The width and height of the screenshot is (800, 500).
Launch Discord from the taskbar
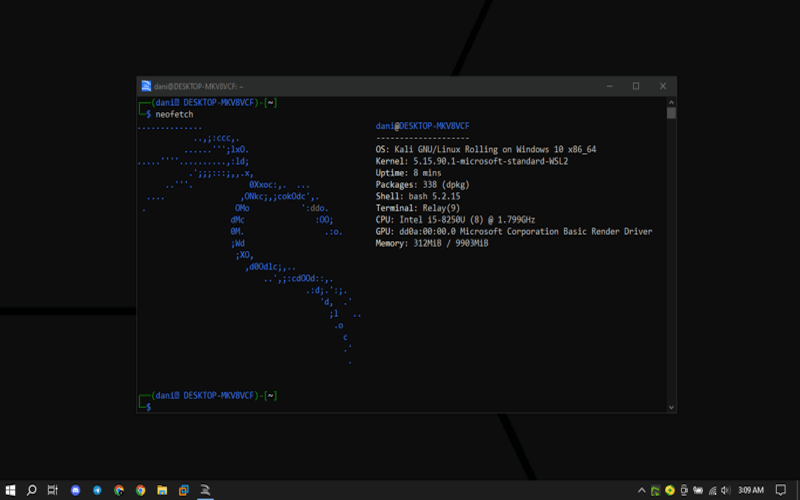pos(76,490)
